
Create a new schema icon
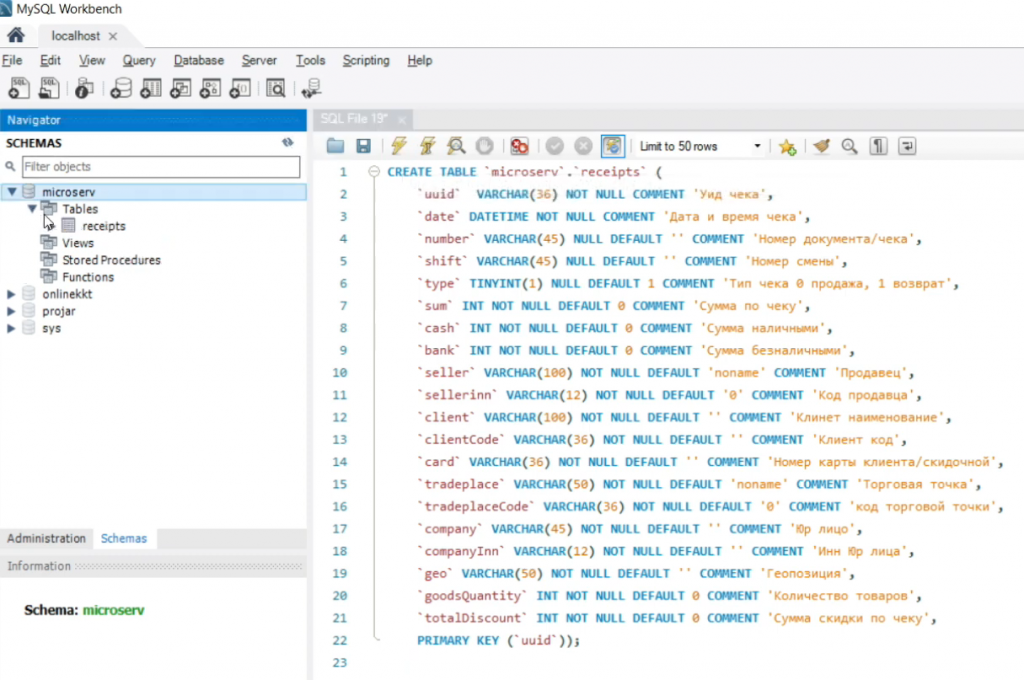pyautogui.click(x=120, y=88)
